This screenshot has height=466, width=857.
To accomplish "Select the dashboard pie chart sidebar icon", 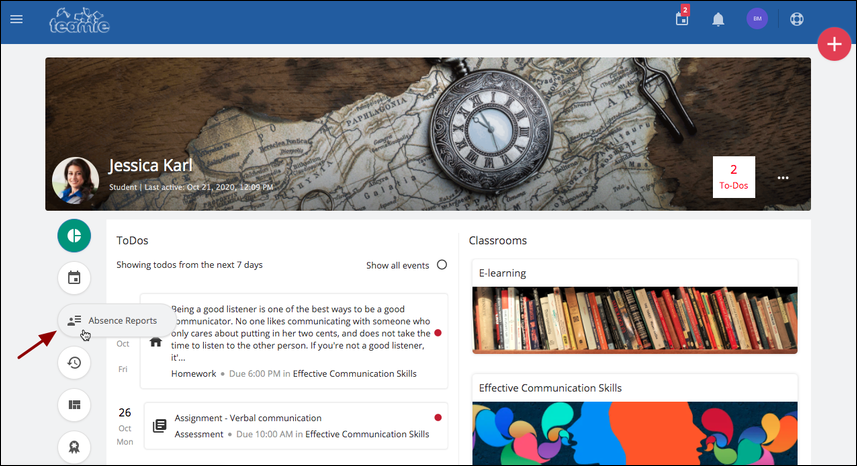I will tap(74, 235).
